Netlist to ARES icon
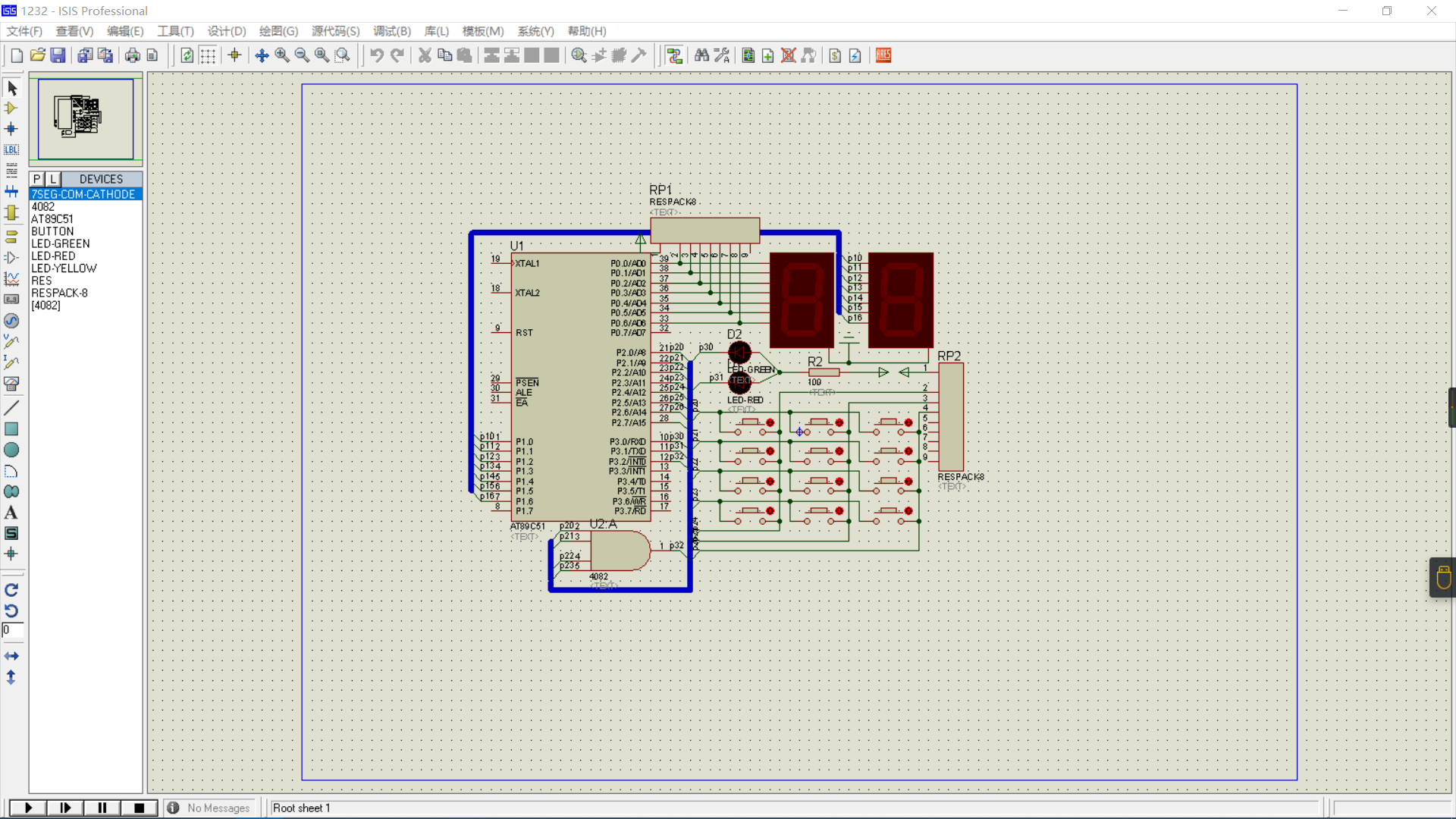1456x819 pixels. (883, 55)
